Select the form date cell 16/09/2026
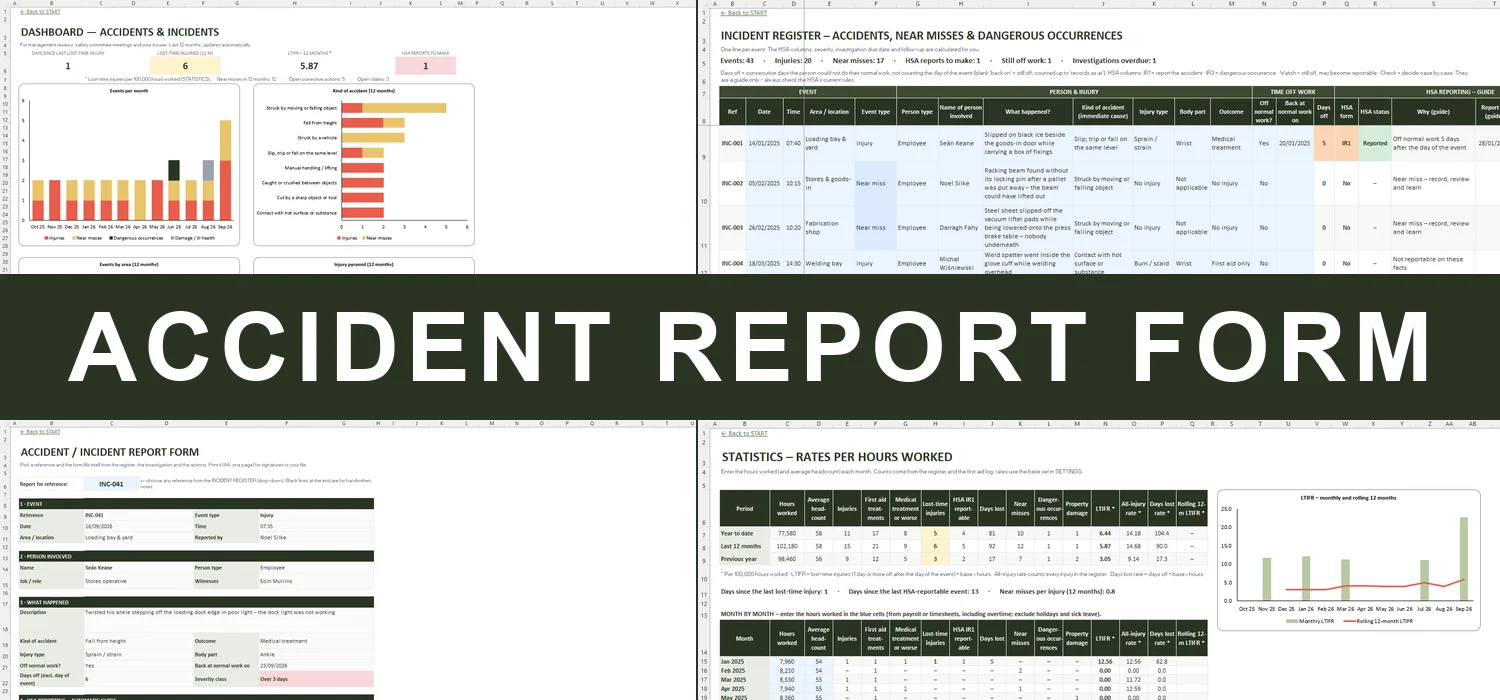 pos(138,525)
